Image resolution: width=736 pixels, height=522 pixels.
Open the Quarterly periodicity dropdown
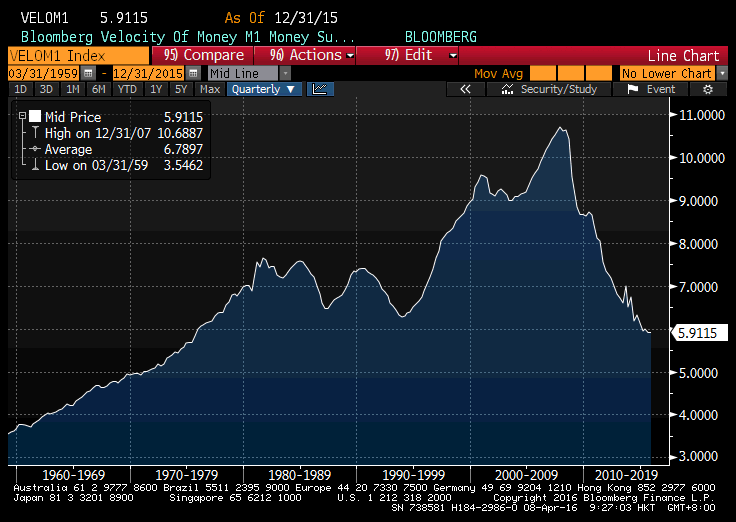tap(265, 89)
